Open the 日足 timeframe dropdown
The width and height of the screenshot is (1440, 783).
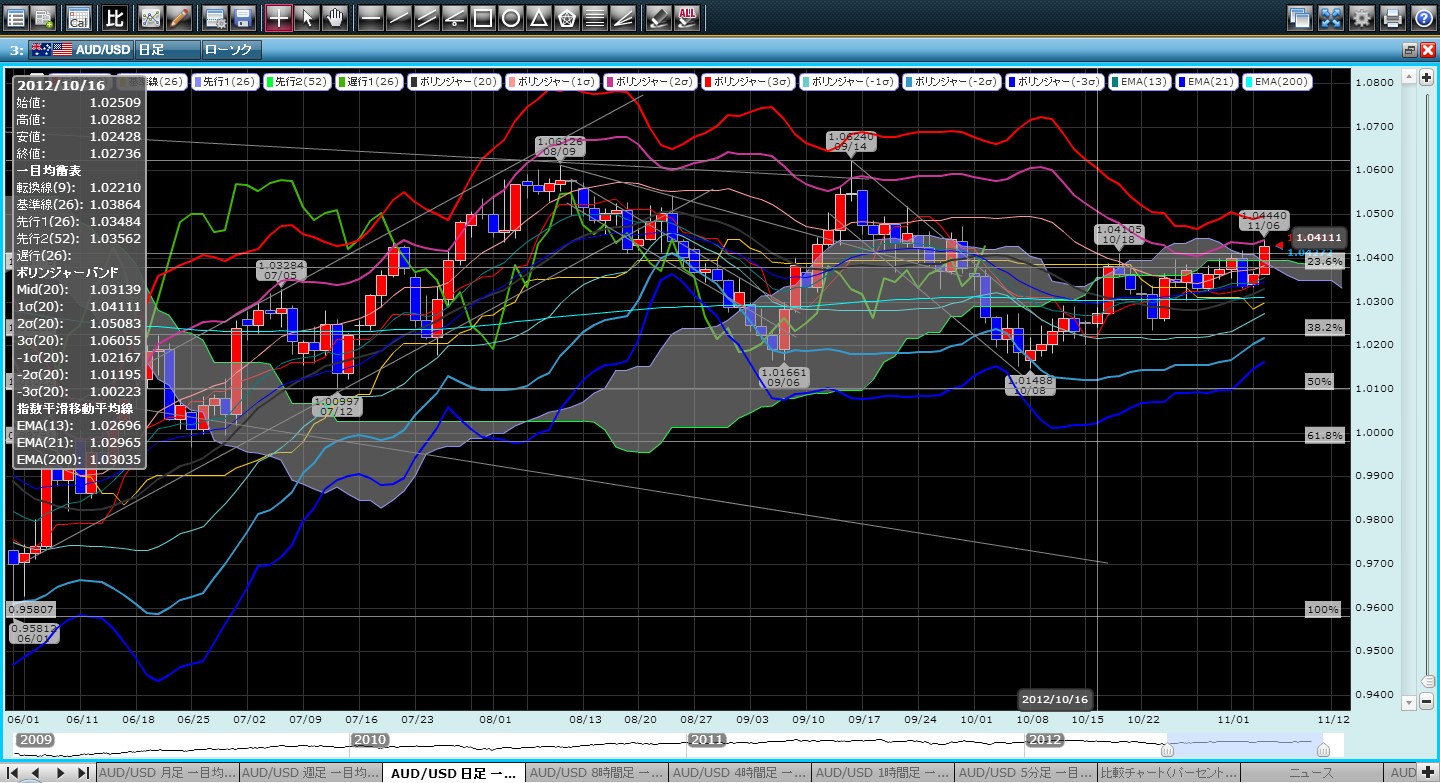[165, 49]
